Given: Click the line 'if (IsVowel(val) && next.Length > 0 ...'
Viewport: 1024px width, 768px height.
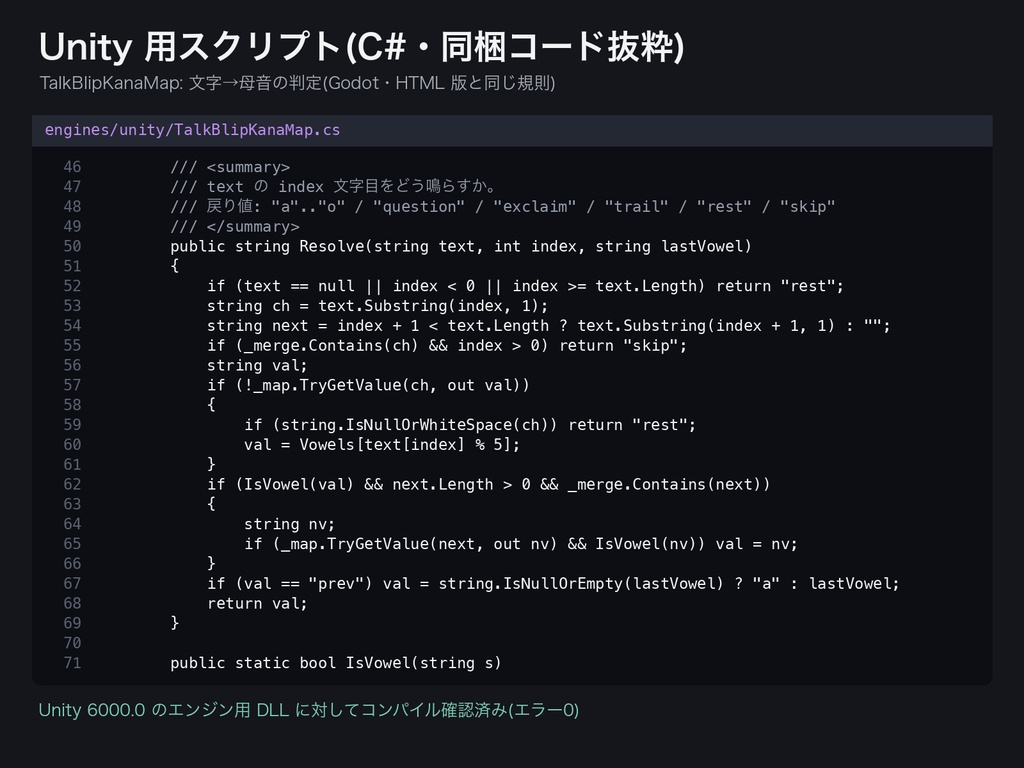Looking at the screenshot, I should click(x=488, y=485).
